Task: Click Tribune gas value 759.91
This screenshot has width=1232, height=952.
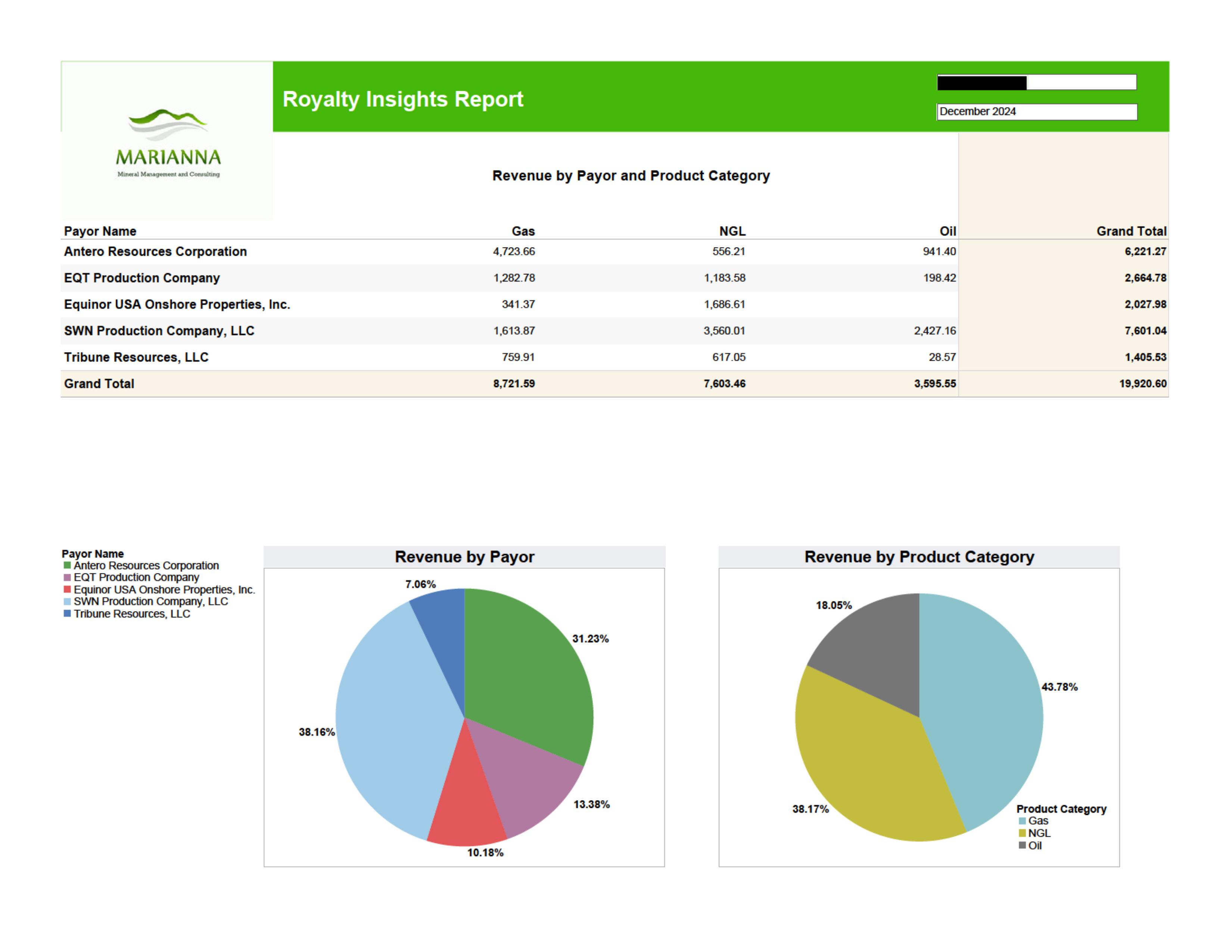Action: point(518,358)
